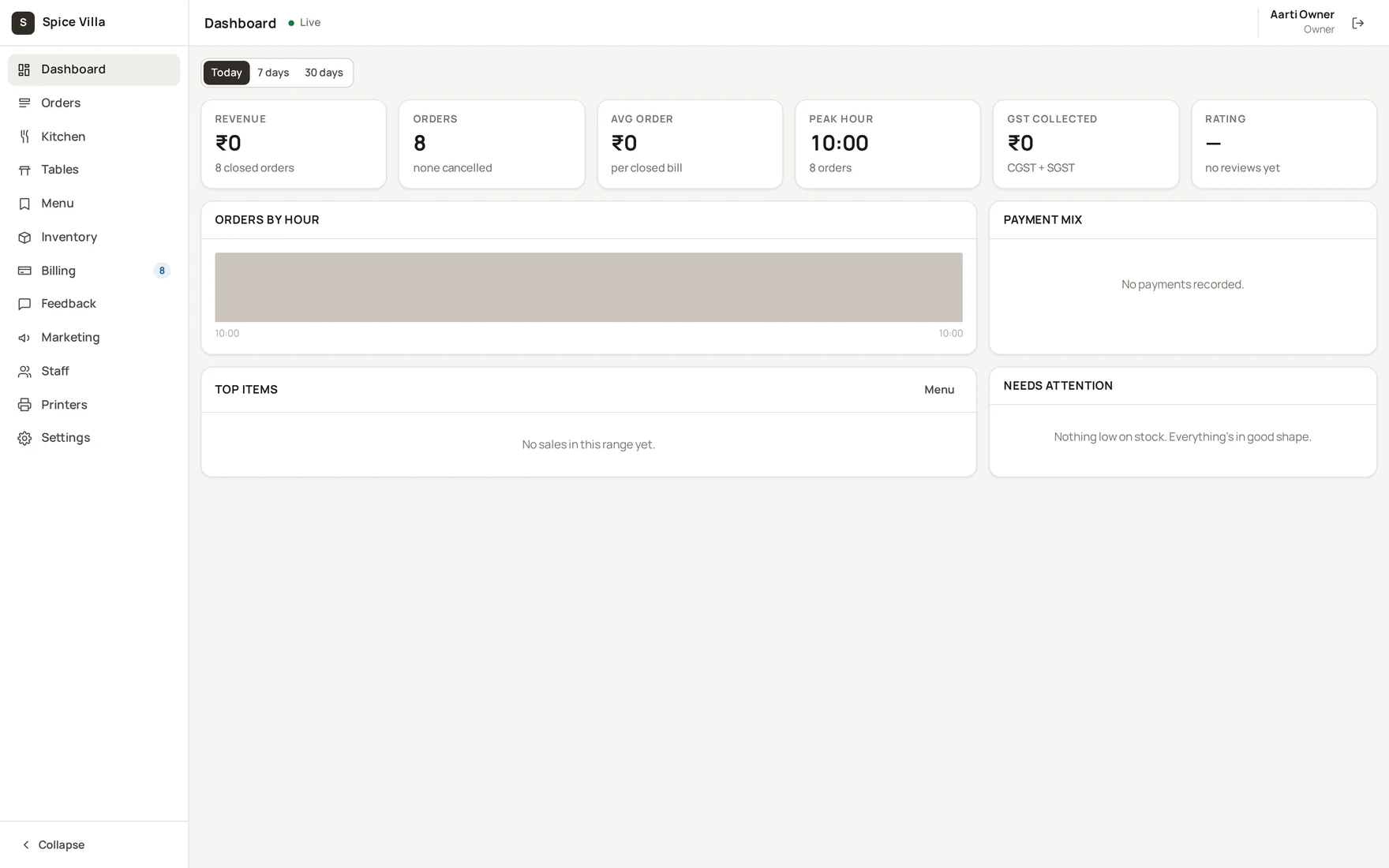This screenshot has width=1389, height=868.
Task: Click the Orders by Hour chart bar
Action: [x=589, y=287]
